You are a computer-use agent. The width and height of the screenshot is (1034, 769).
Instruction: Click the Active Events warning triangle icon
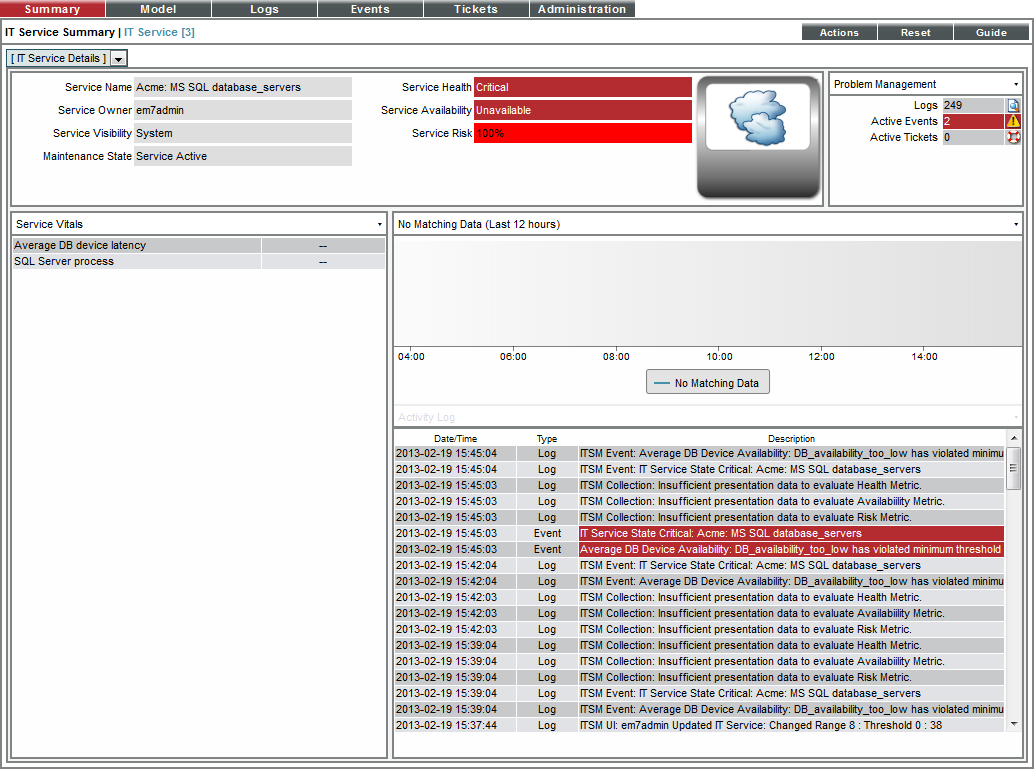(x=1012, y=121)
